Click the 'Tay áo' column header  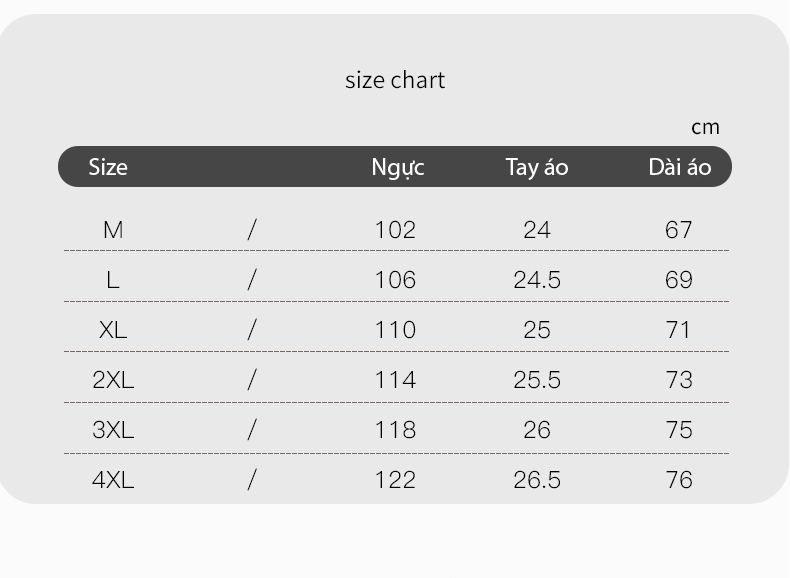[537, 168]
